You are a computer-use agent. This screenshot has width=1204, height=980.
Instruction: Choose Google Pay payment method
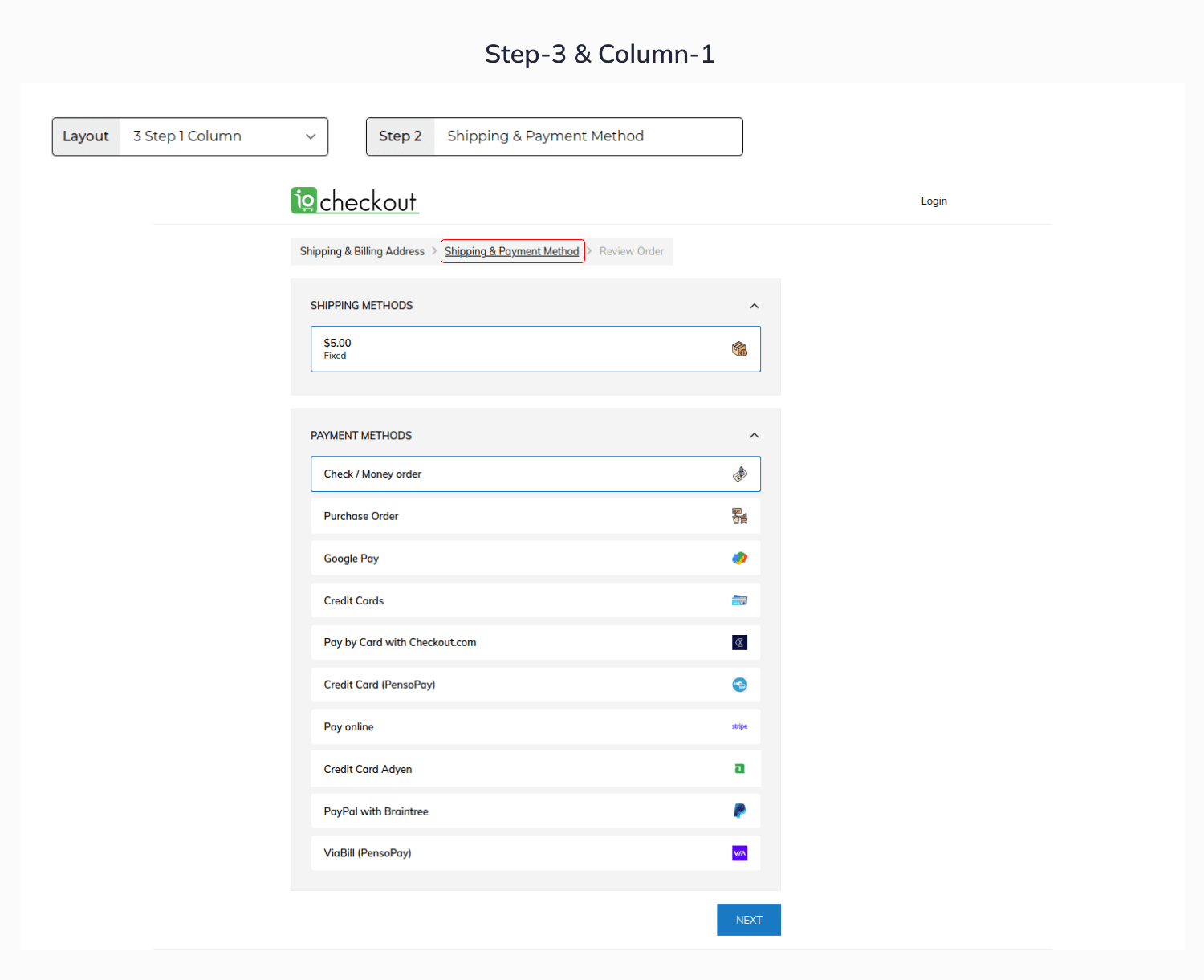pos(535,559)
